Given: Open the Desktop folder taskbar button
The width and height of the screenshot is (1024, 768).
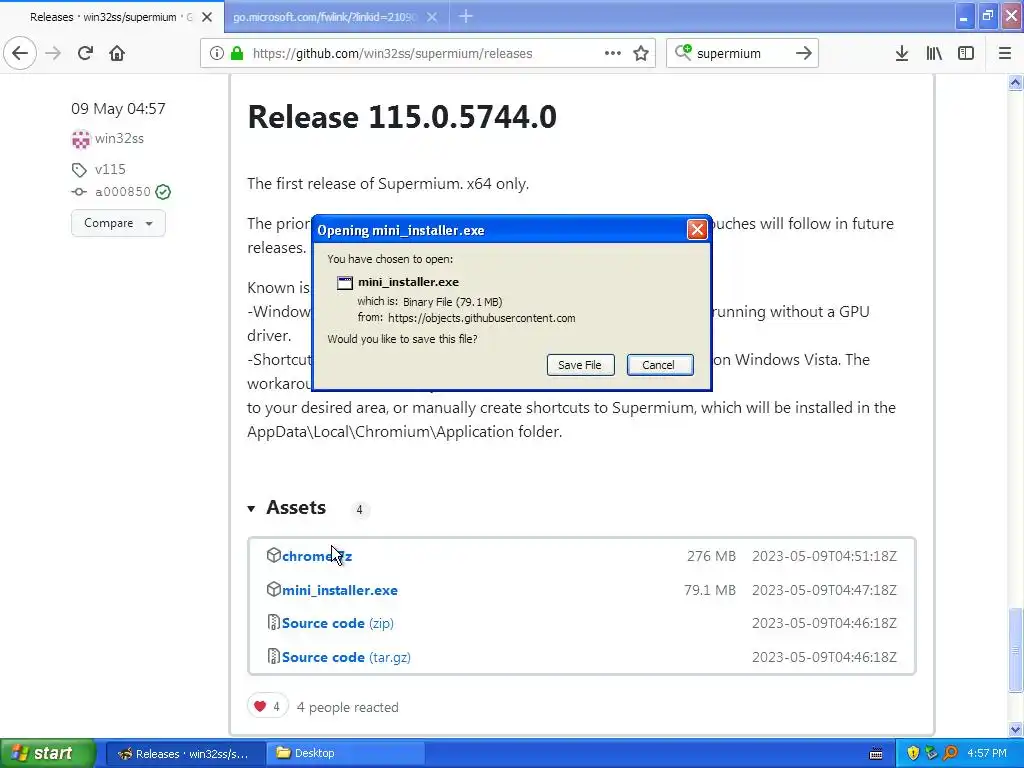Looking at the screenshot, I should (345, 754).
